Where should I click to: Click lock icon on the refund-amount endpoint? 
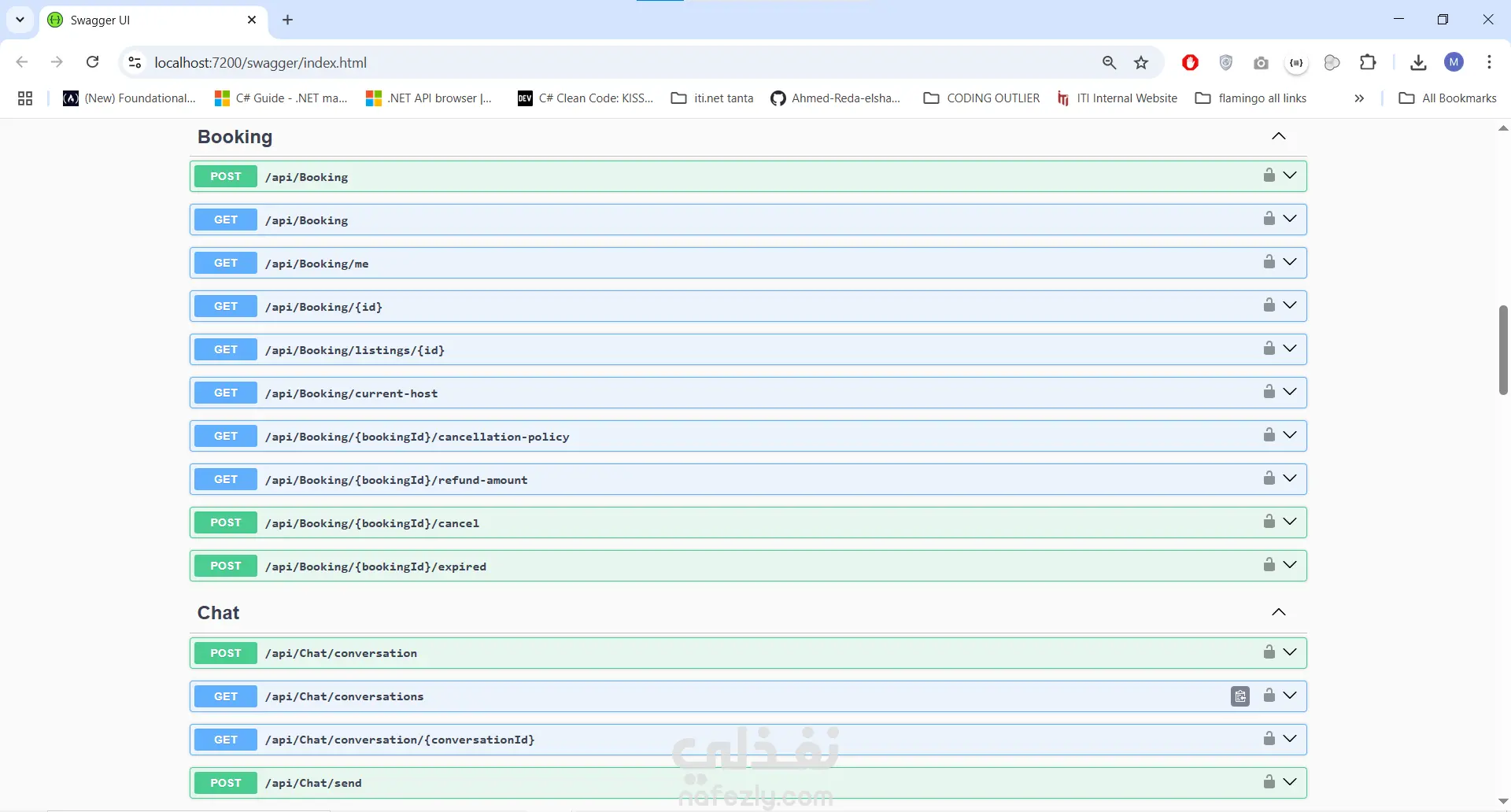click(1269, 478)
